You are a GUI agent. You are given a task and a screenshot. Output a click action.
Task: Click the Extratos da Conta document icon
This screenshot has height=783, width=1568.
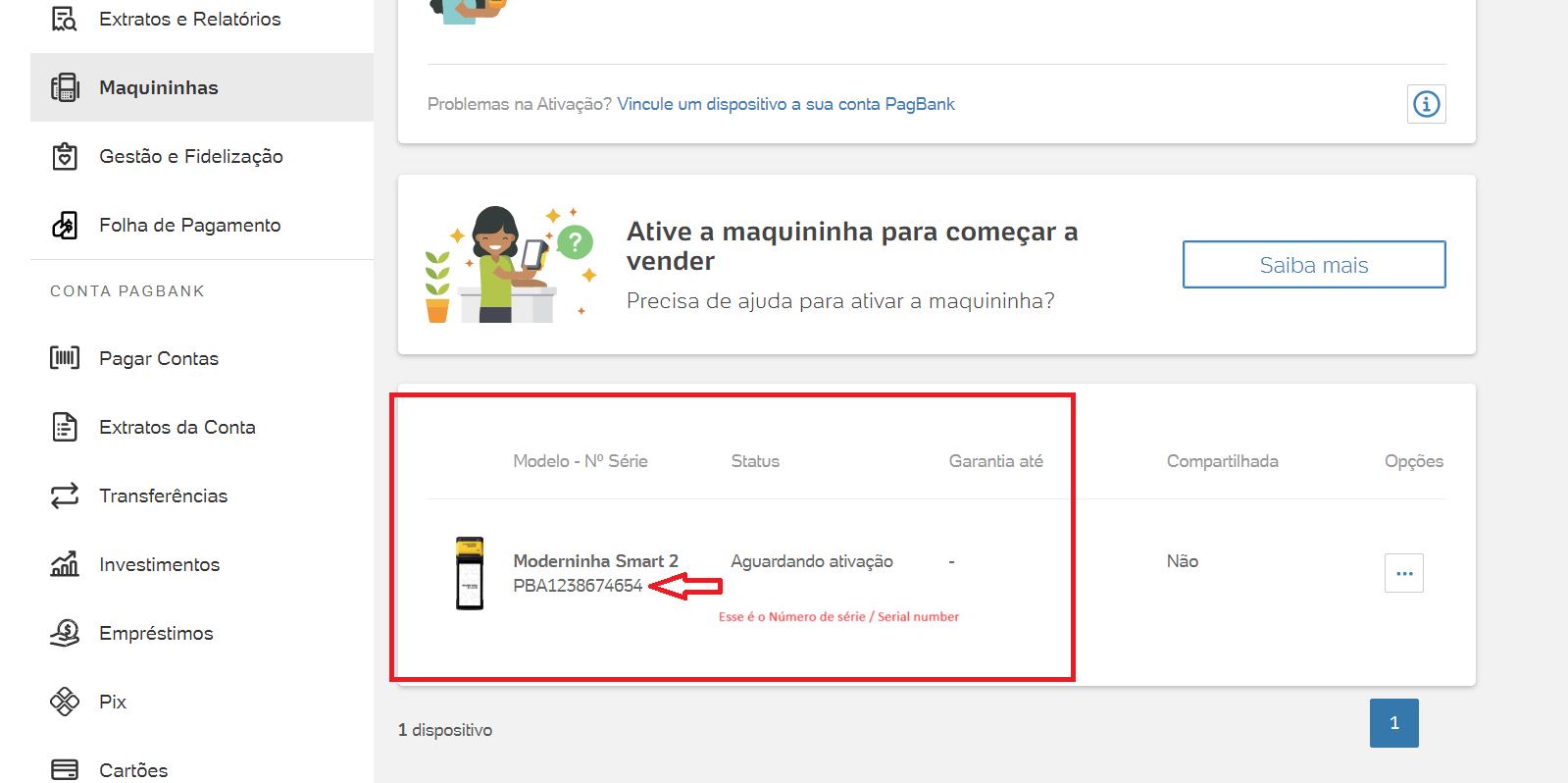click(x=65, y=427)
